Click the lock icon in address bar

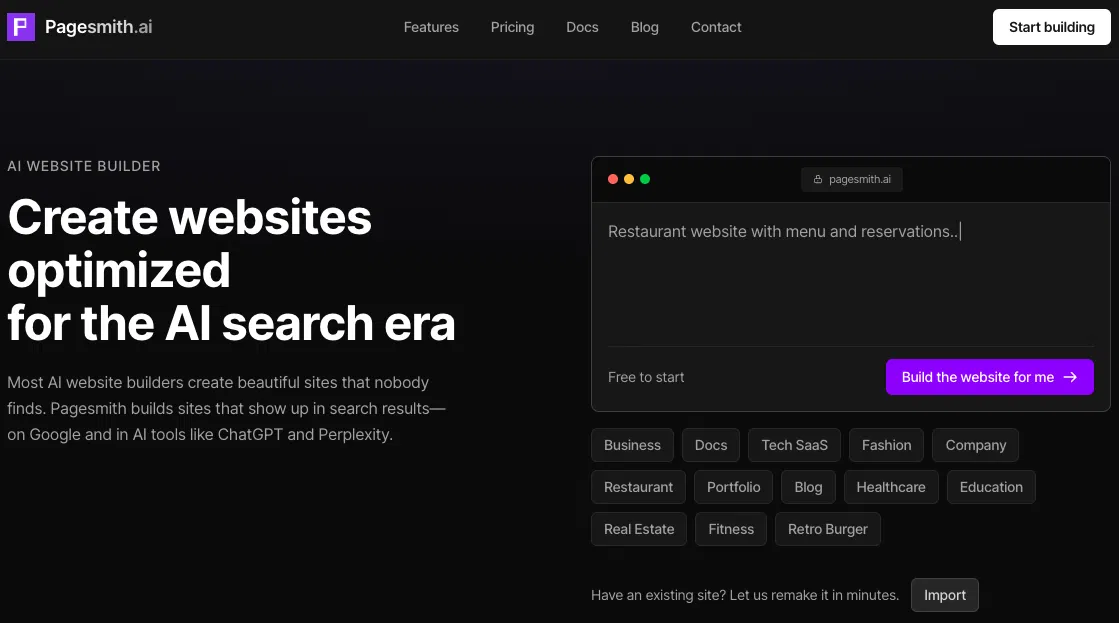click(818, 180)
